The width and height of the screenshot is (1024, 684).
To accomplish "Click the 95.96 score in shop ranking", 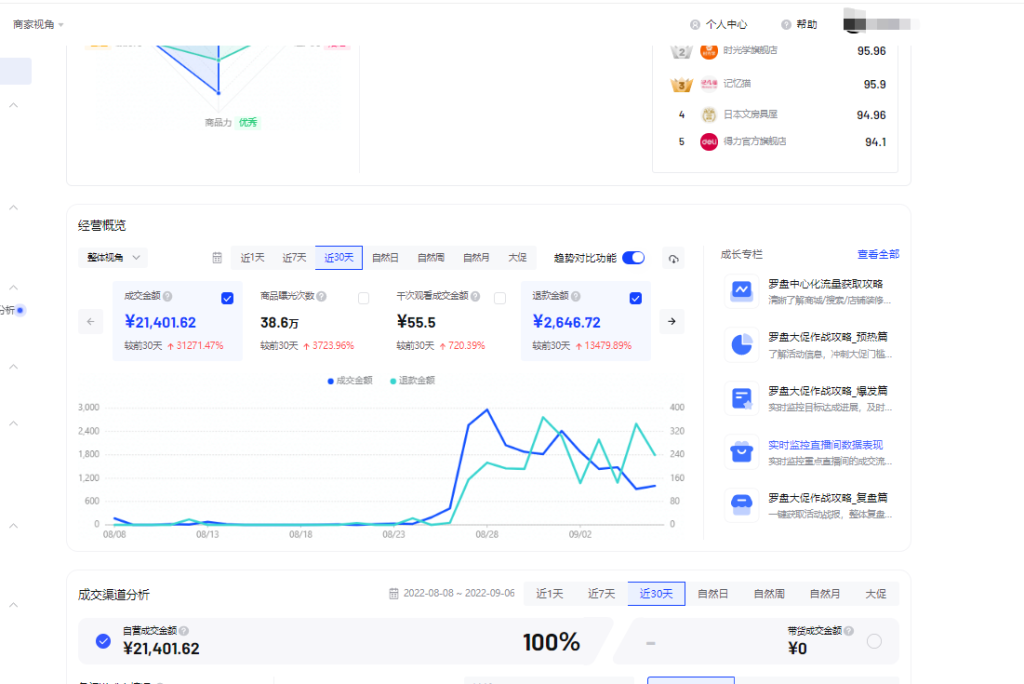I will coord(871,51).
